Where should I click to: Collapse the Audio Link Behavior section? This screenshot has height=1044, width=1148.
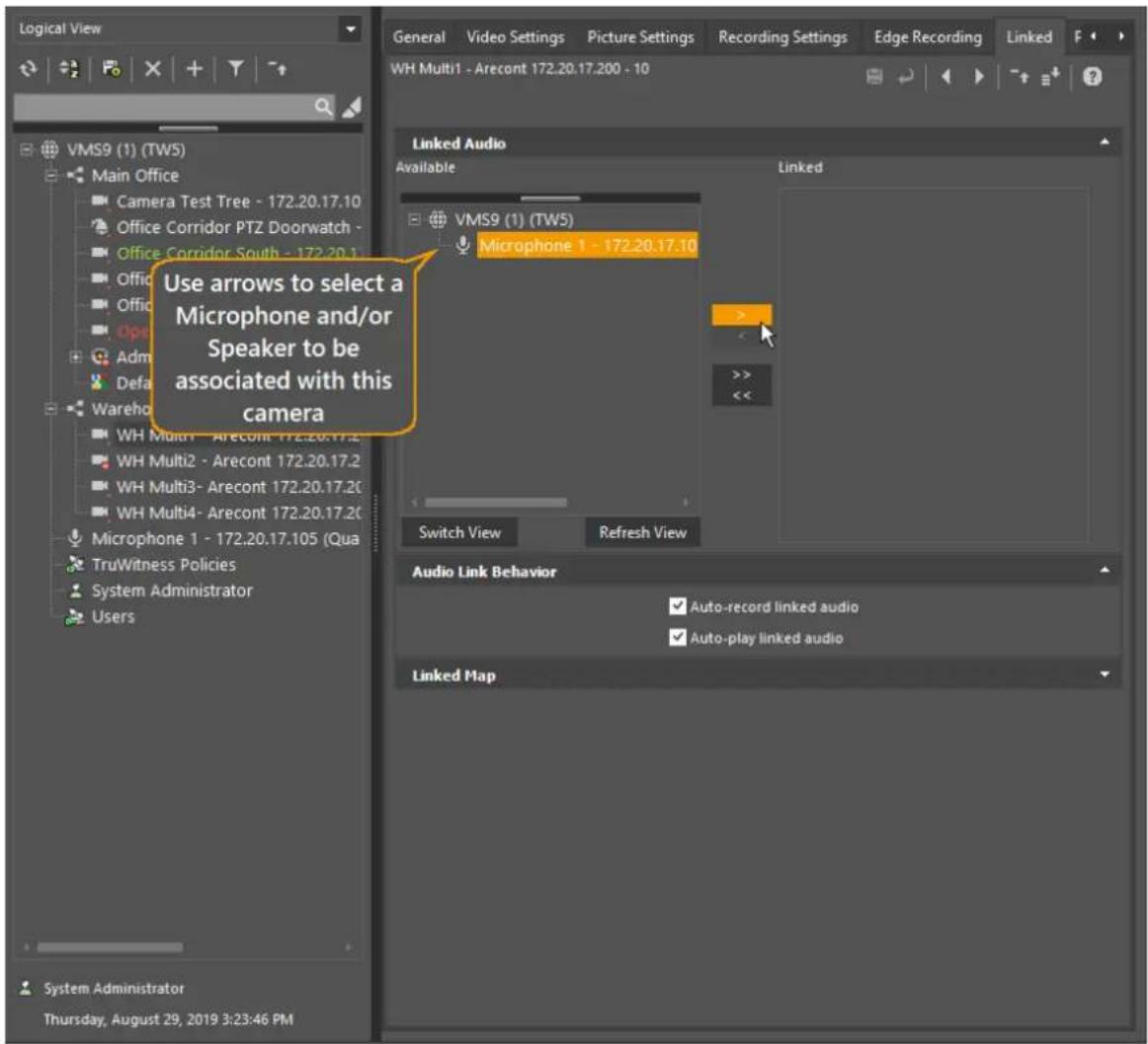[x=1105, y=571]
